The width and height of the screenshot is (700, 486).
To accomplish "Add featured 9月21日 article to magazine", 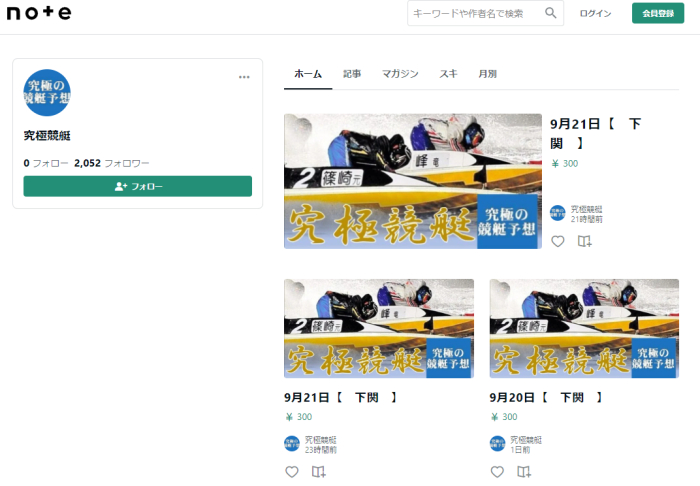I will (x=585, y=241).
